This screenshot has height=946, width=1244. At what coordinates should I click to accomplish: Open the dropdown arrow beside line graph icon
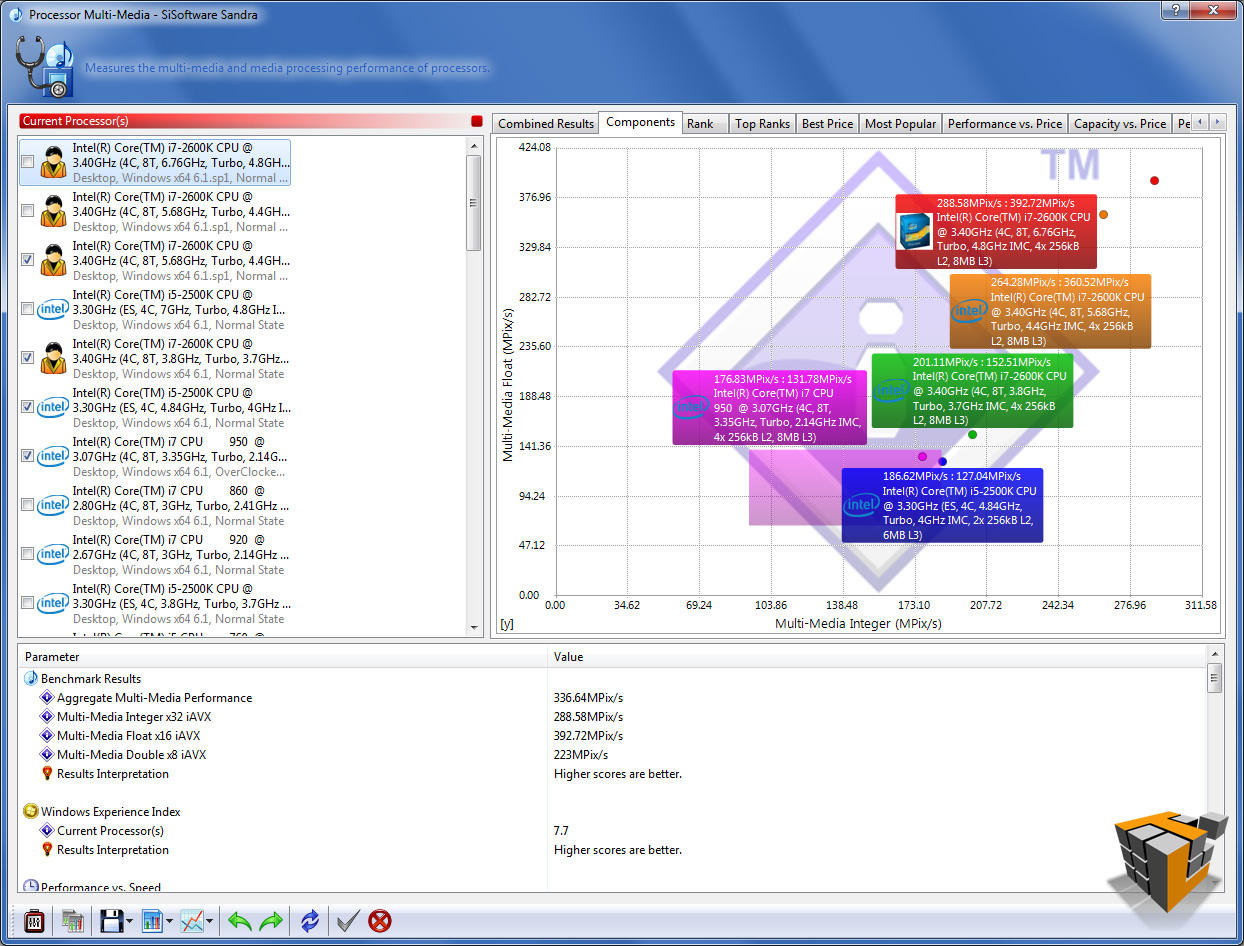click(x=210, y=921)
